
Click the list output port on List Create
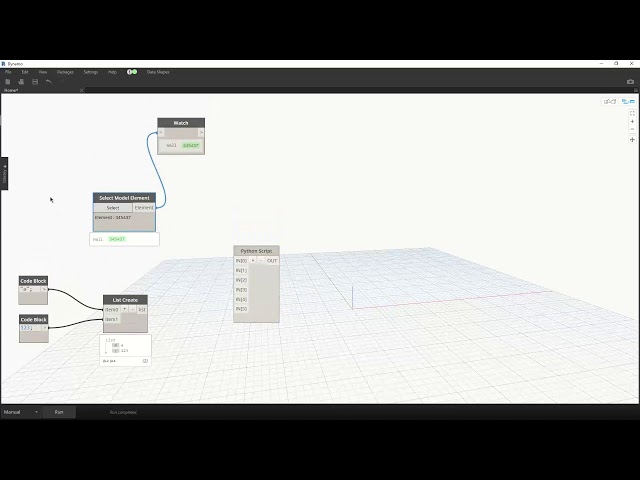click(142, 309)
